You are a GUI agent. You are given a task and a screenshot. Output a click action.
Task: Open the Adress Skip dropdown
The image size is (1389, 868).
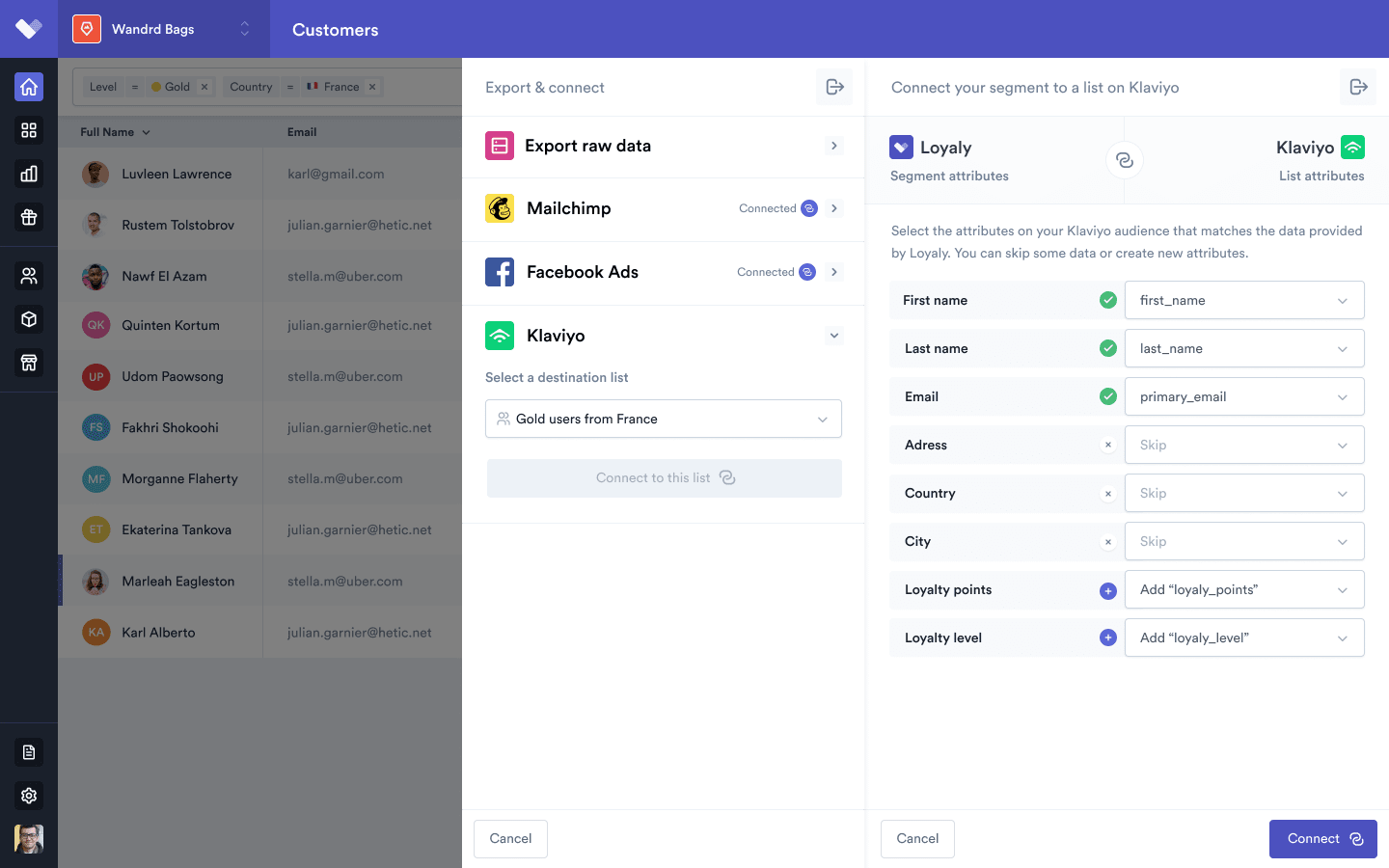click(1244, 445)
